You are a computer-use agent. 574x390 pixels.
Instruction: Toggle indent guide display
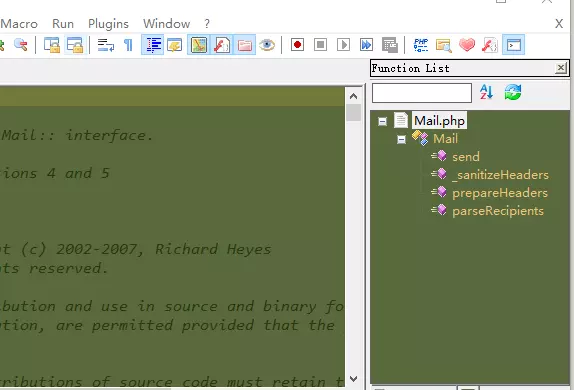[153, 45]
